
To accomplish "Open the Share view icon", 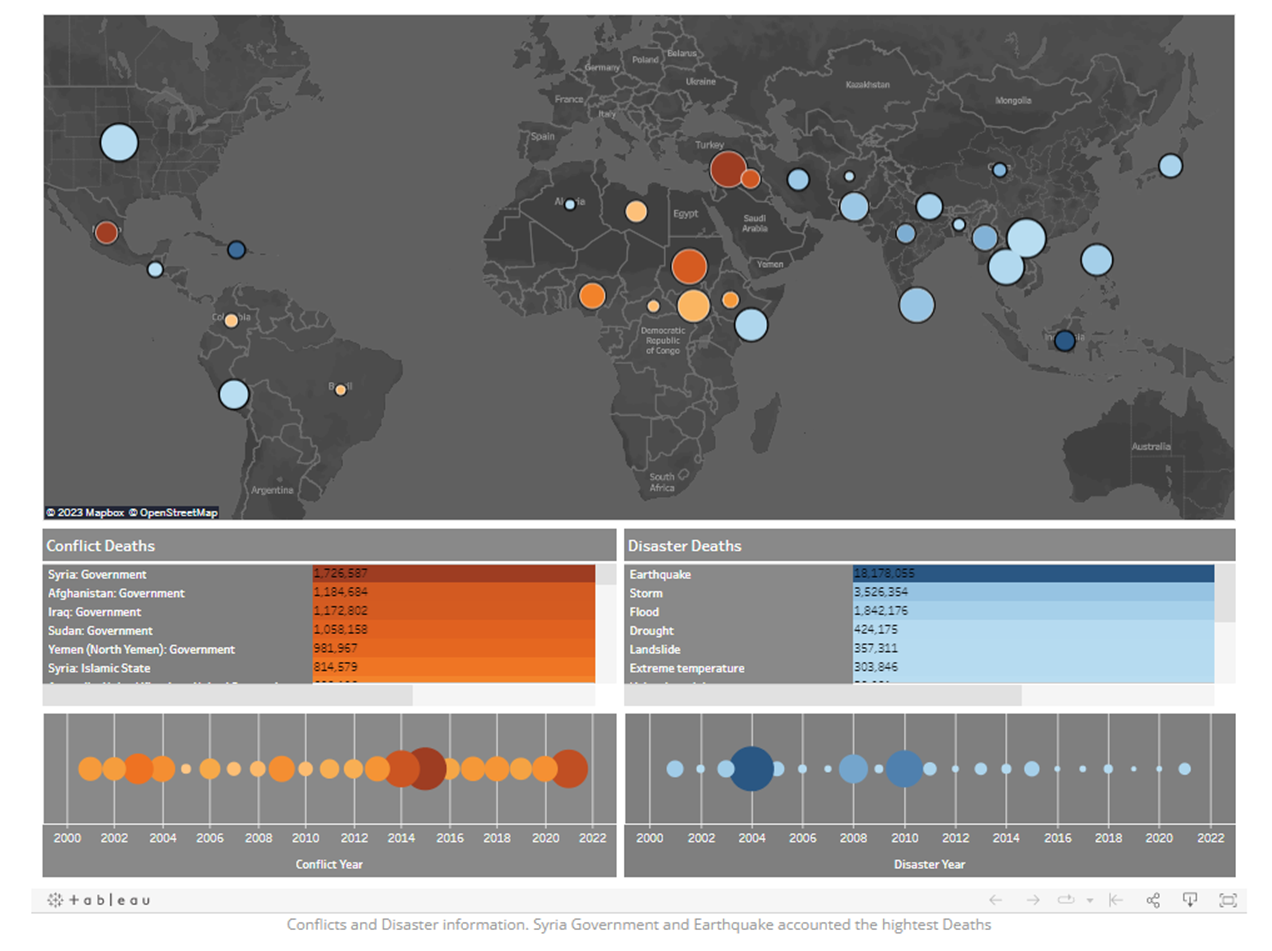I will click(x=1153, y=899).
